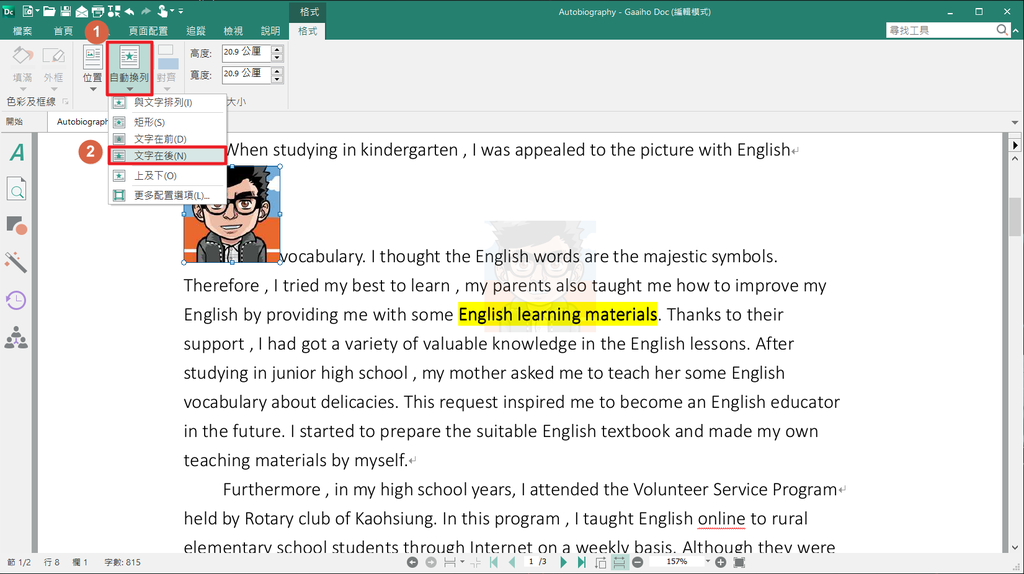The width and height of the screenshot is (1024, 574).
Task: Switch to the 檢視 (View) tab
Action: point(233,31)
